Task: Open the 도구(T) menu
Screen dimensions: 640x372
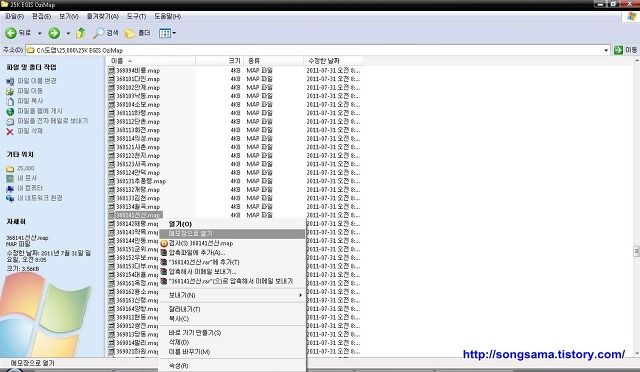Action: pyautogui.click(x=136, y=16)
